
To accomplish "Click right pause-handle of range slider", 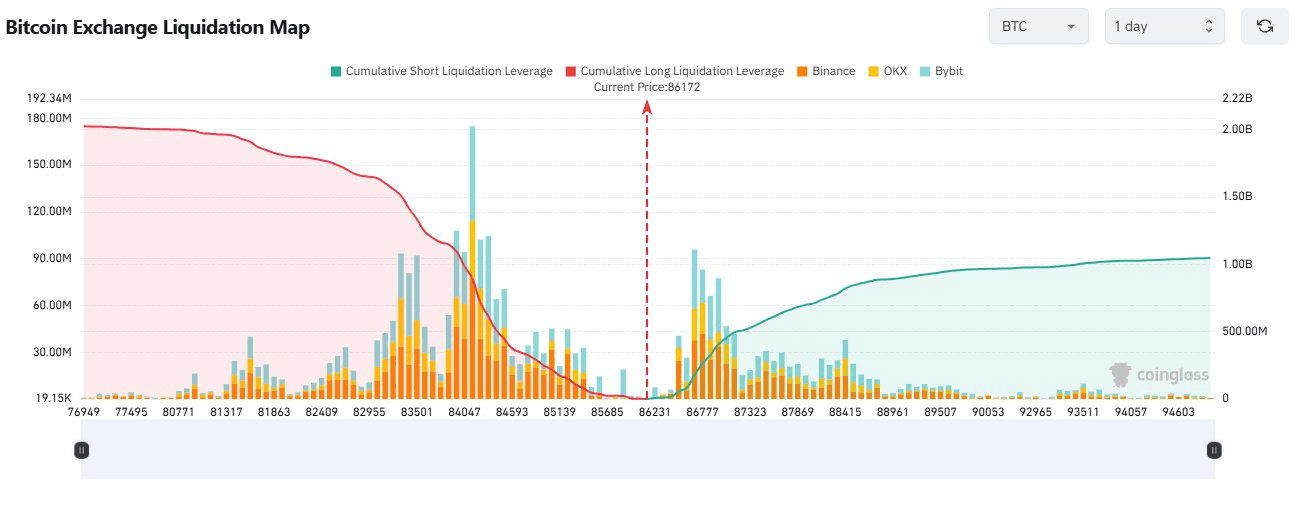I will point(1214,450).
